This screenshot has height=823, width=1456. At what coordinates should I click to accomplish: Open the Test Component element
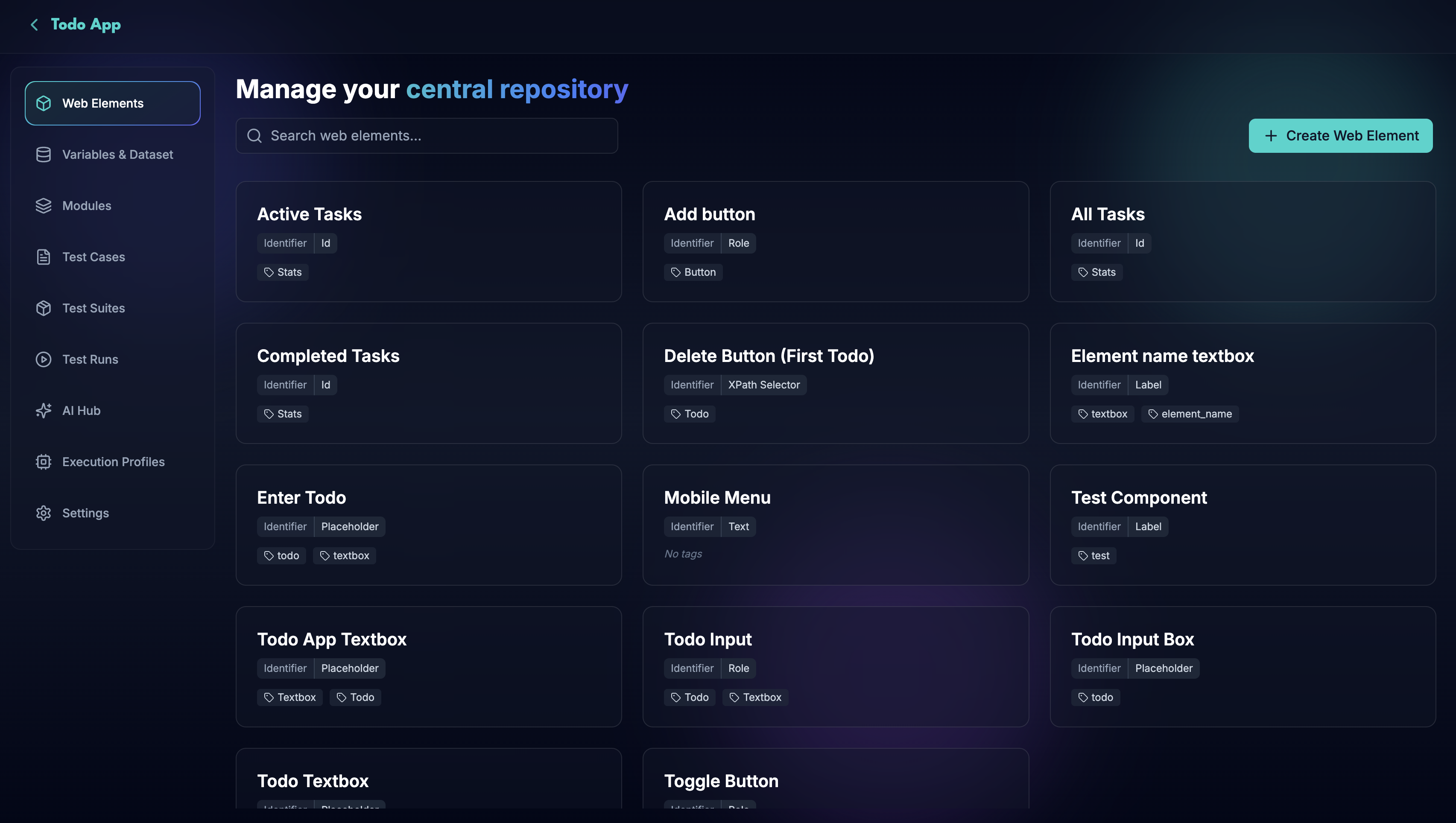[1243, 525]
